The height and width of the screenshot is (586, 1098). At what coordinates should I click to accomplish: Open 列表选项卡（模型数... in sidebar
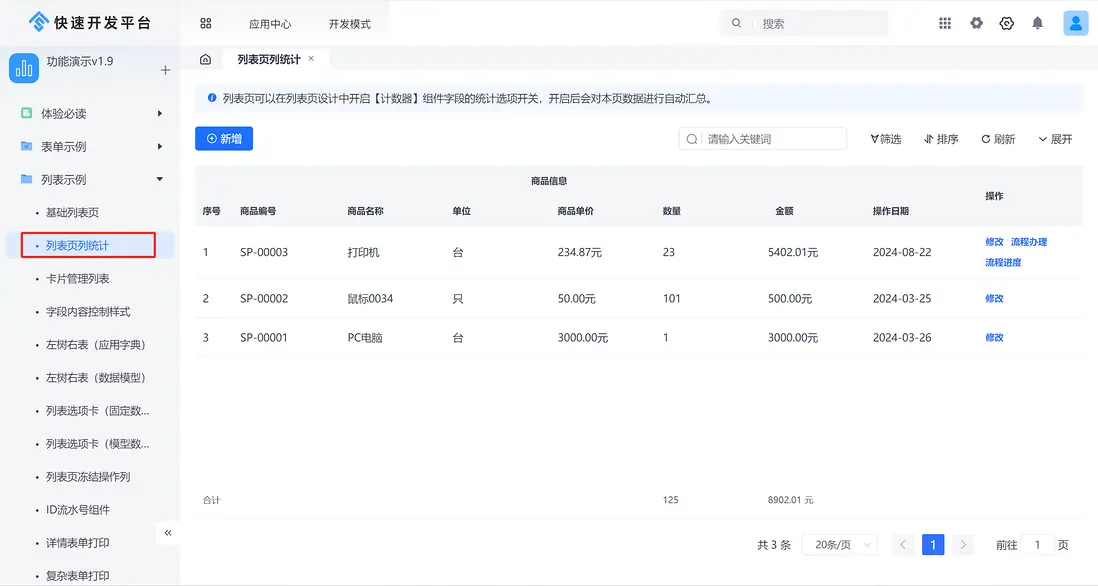97,444
